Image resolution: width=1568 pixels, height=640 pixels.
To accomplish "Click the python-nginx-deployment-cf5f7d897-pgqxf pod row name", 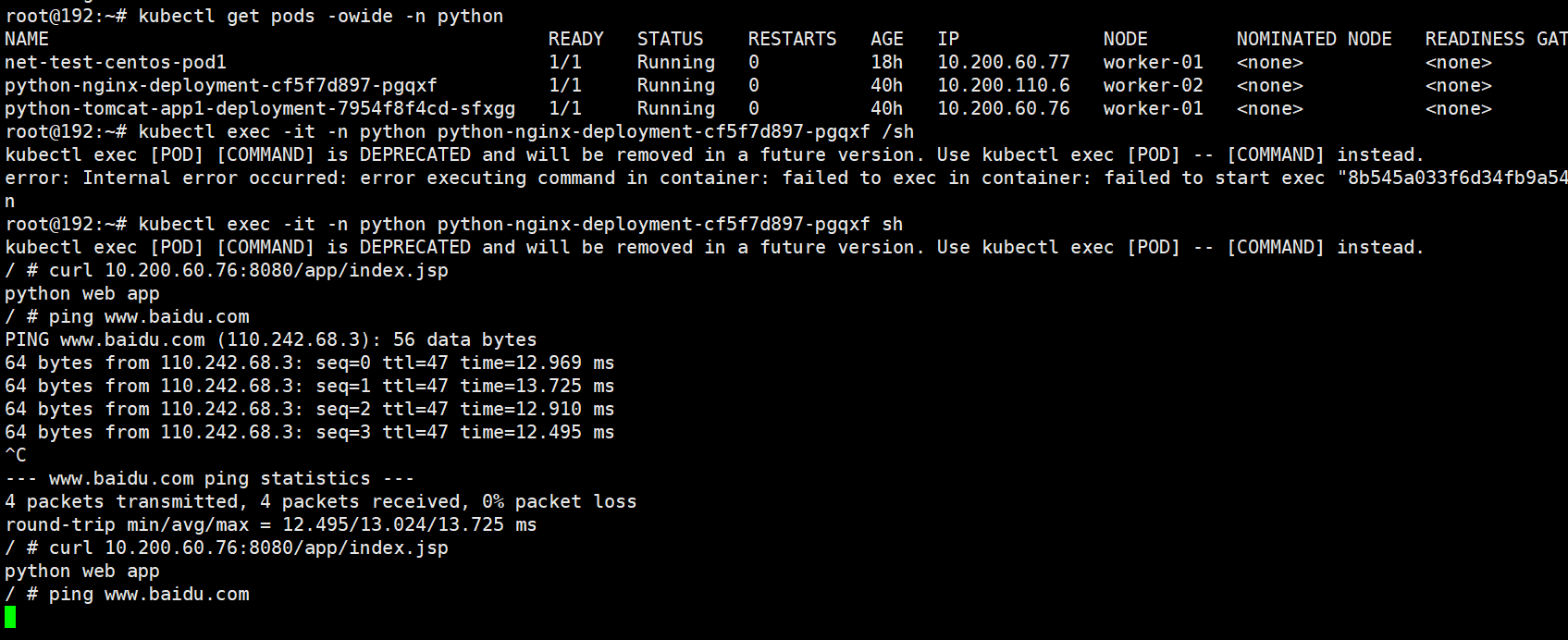I will [220, 85].
